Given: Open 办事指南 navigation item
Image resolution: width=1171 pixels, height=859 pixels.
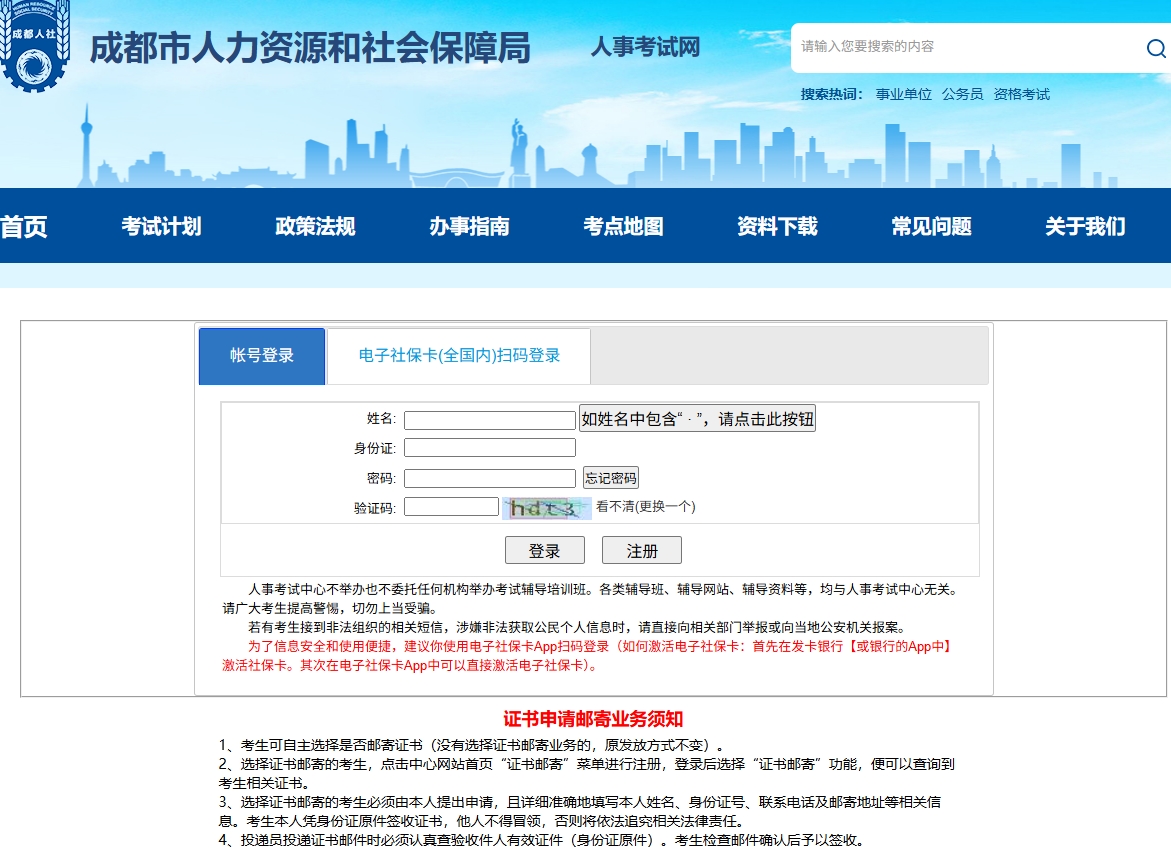Looking at the screenshot, I should coord(469,226).
